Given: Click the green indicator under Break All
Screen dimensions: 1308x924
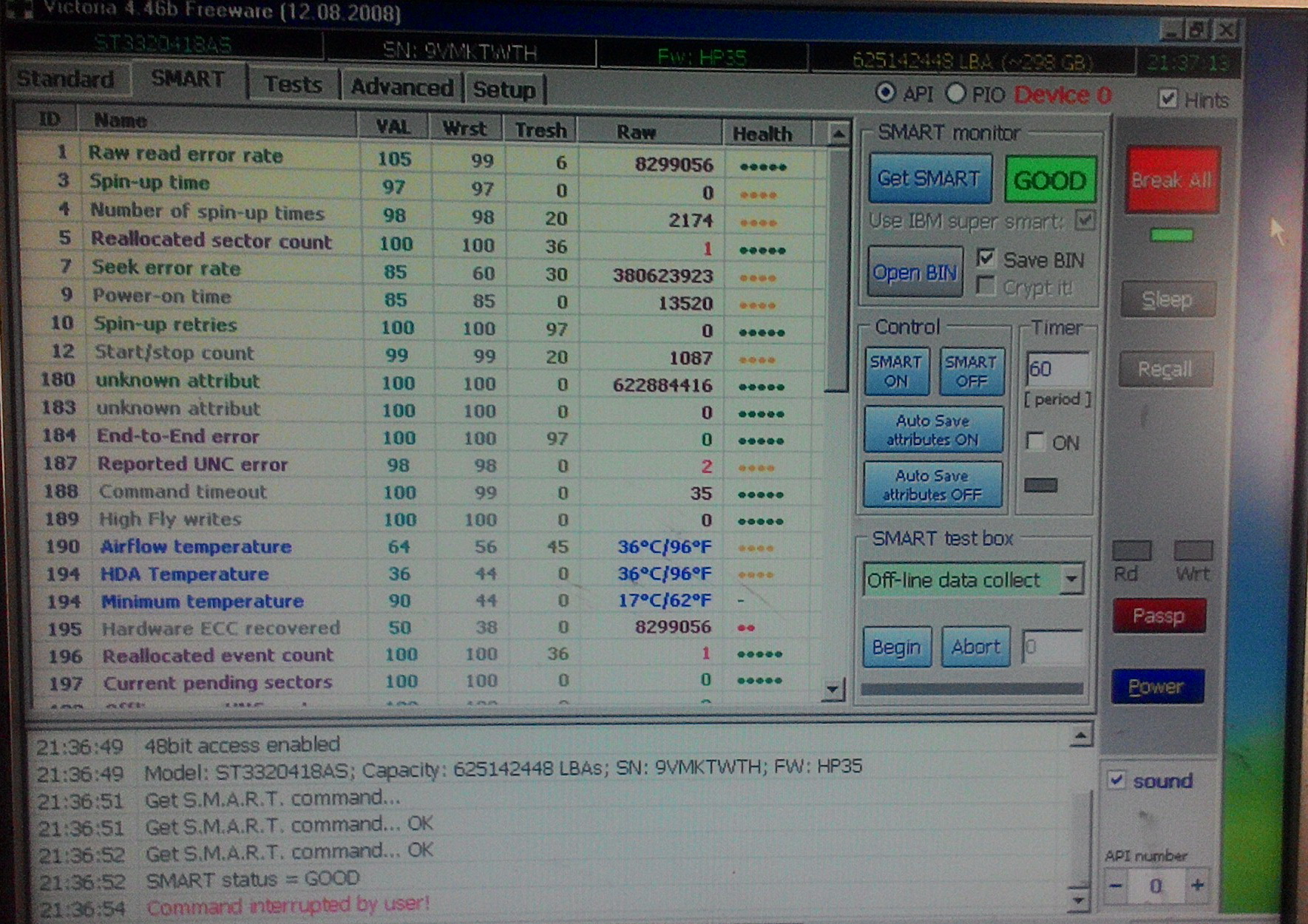Looking at the screenshot, I should click(1172, 236).
